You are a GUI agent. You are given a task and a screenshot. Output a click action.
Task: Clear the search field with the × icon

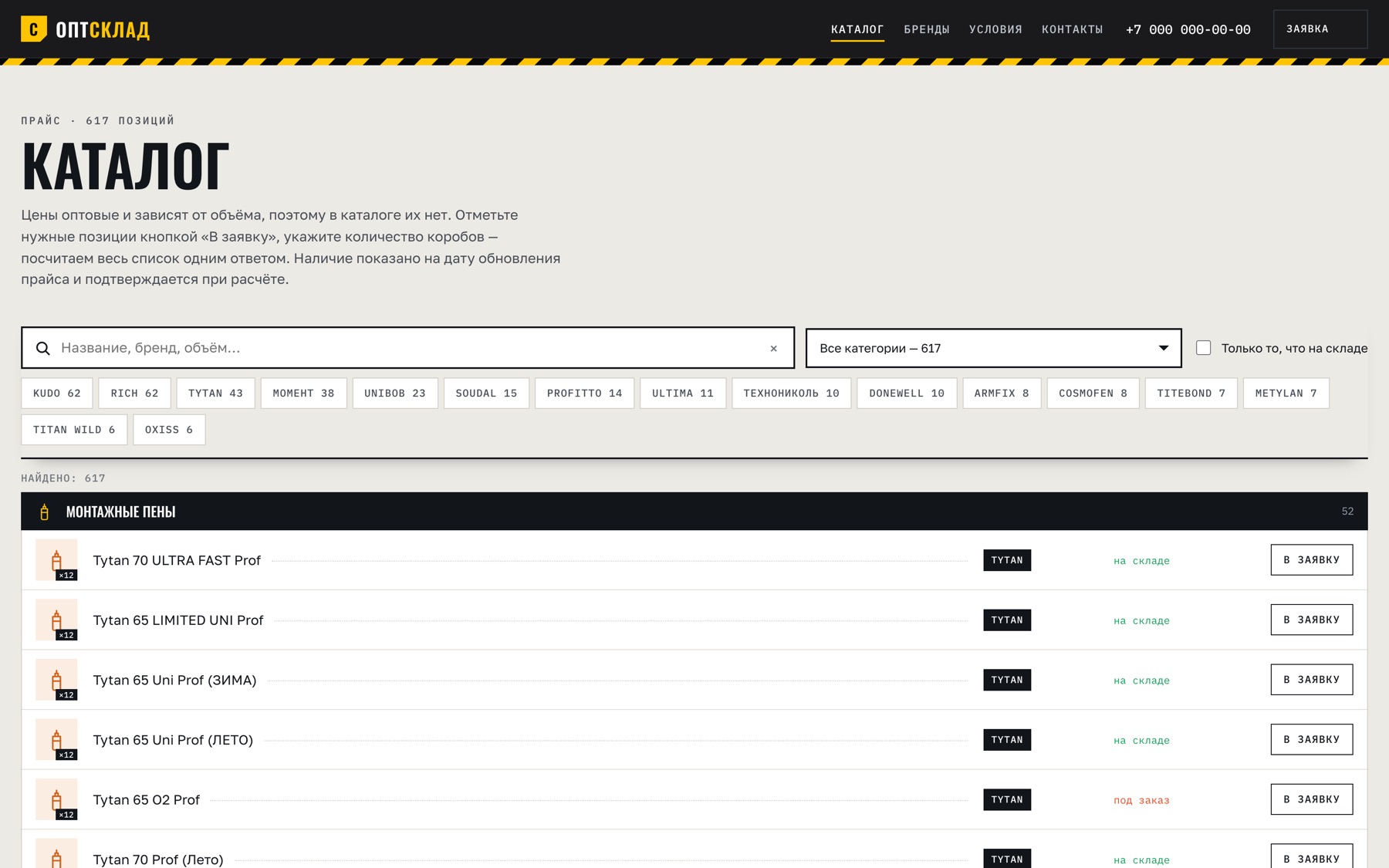pos(773,348)
